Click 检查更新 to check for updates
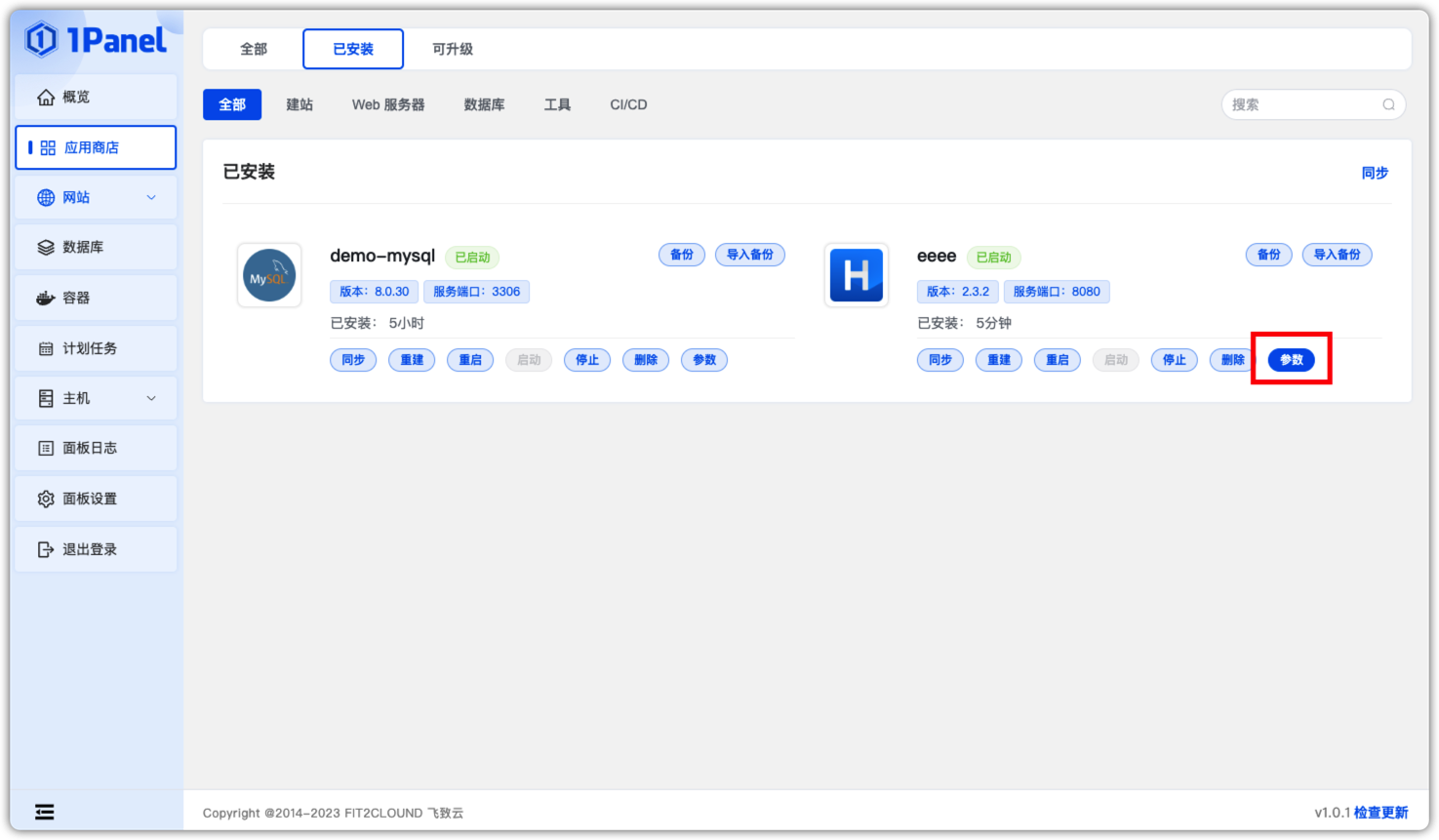1439x840 pixels. click(1380, 812)
